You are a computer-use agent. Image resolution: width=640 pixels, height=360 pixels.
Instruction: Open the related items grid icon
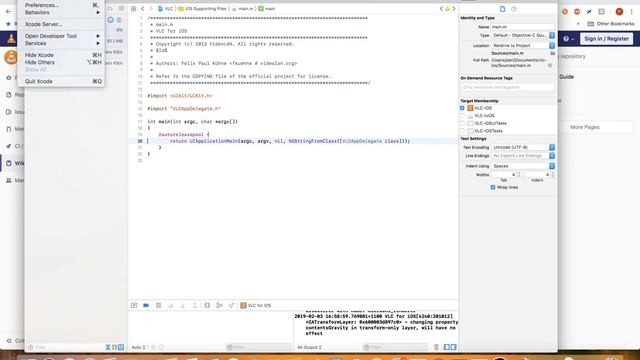click(133, 9)
